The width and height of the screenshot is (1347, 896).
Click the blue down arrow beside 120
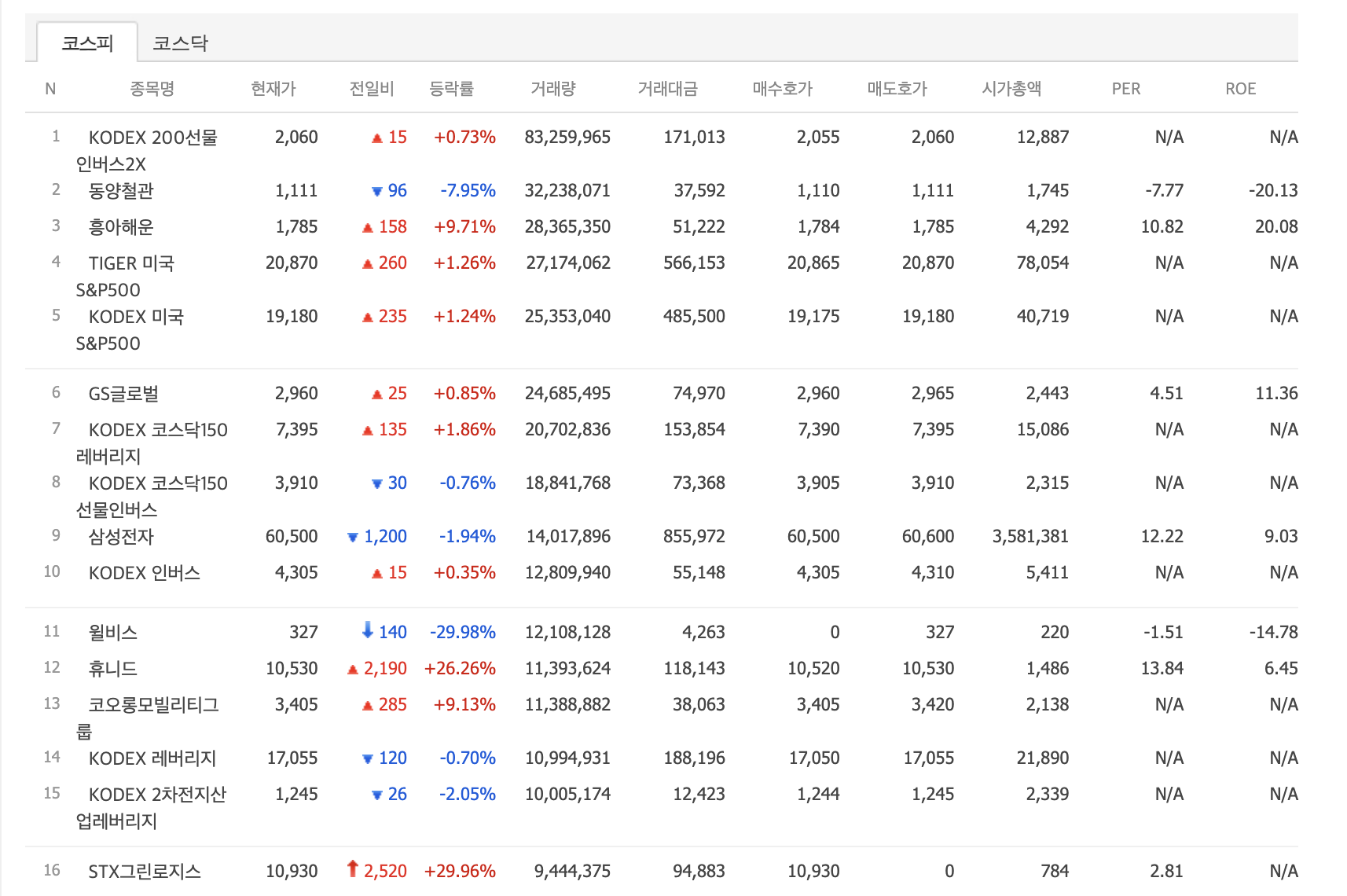pyautogui.click(x=368, y=758)
